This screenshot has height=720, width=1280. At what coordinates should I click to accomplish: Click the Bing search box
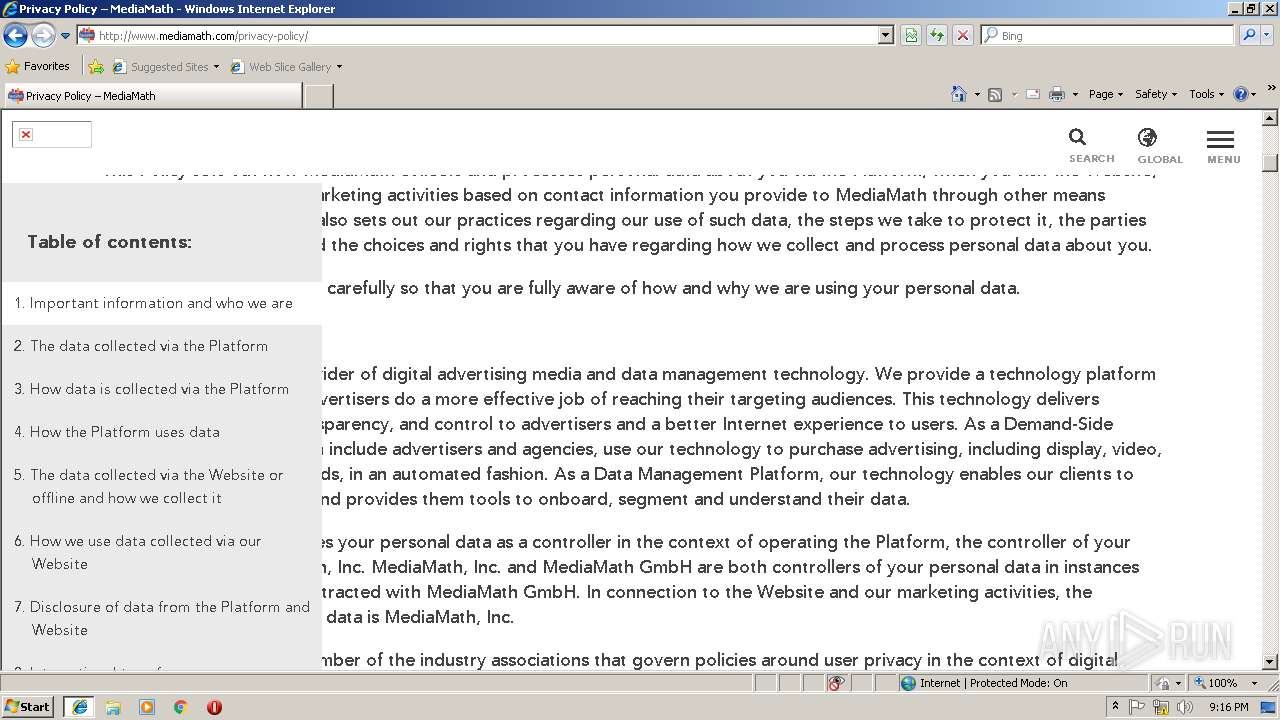(1108, 35)
